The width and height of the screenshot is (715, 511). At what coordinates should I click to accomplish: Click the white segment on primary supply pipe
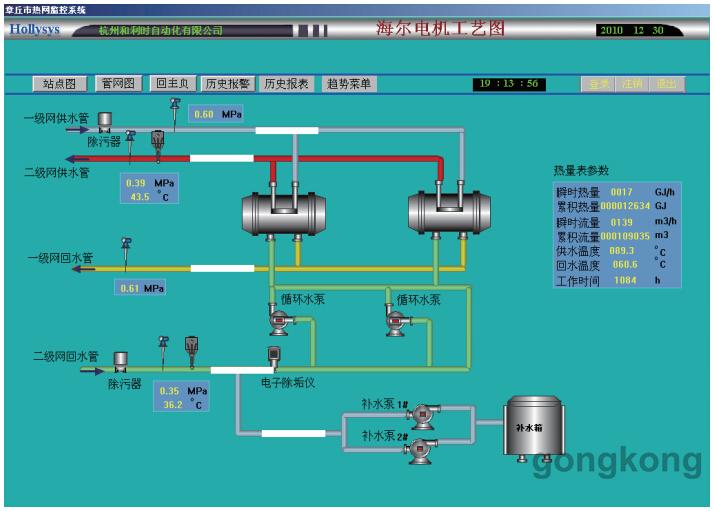point(287,130)
